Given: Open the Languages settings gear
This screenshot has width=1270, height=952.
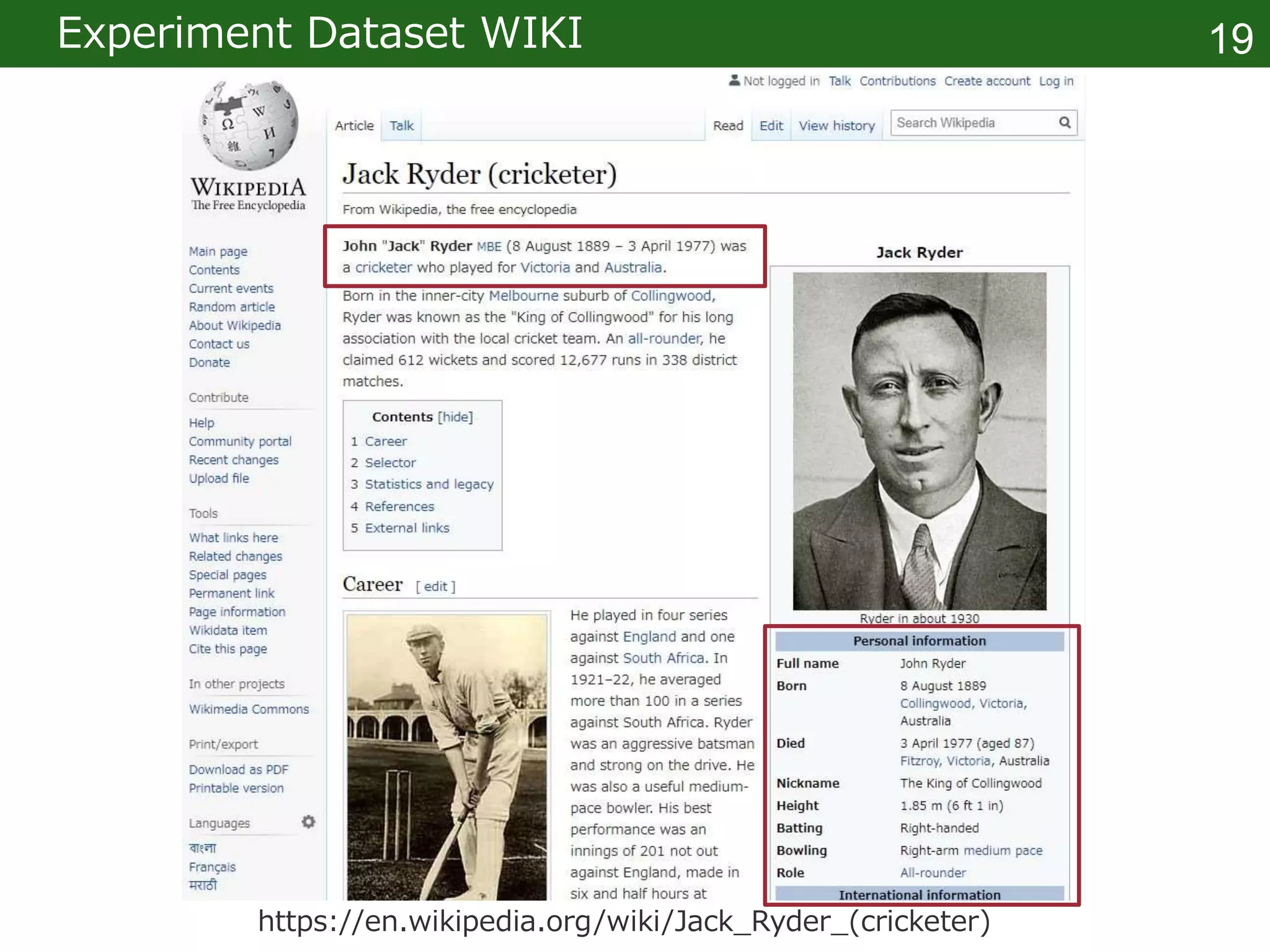Looking at the screenshot, I should point(308,822).
